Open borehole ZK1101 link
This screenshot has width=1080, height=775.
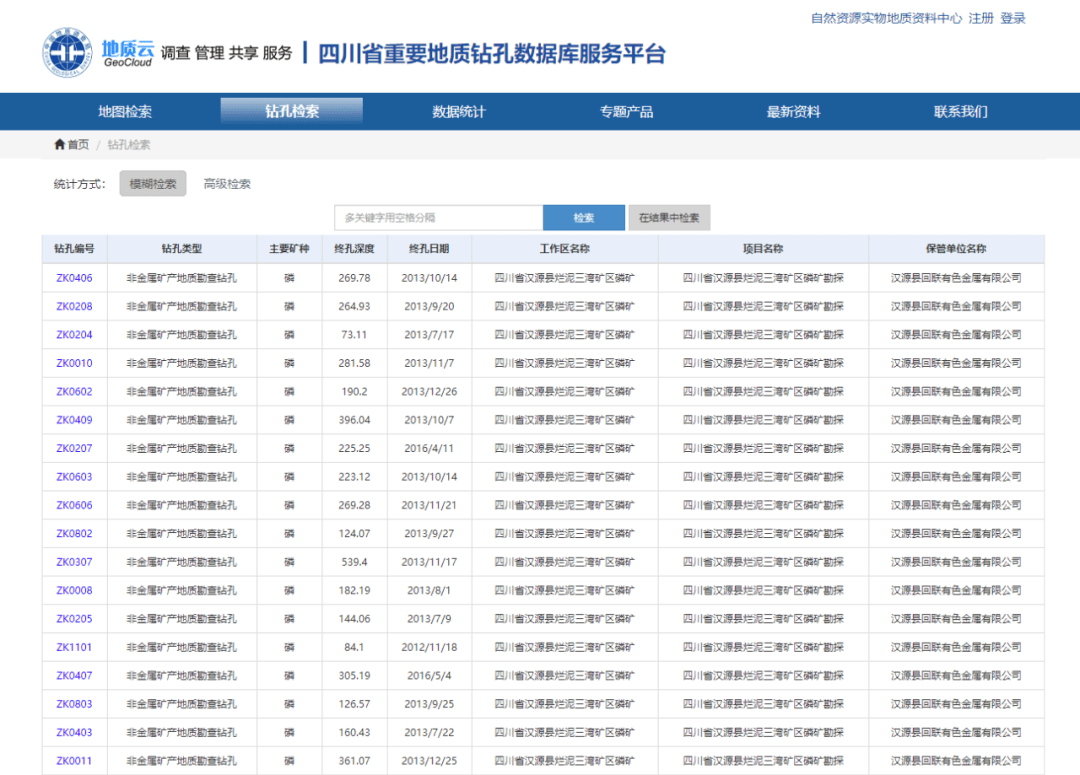[74, 647]
